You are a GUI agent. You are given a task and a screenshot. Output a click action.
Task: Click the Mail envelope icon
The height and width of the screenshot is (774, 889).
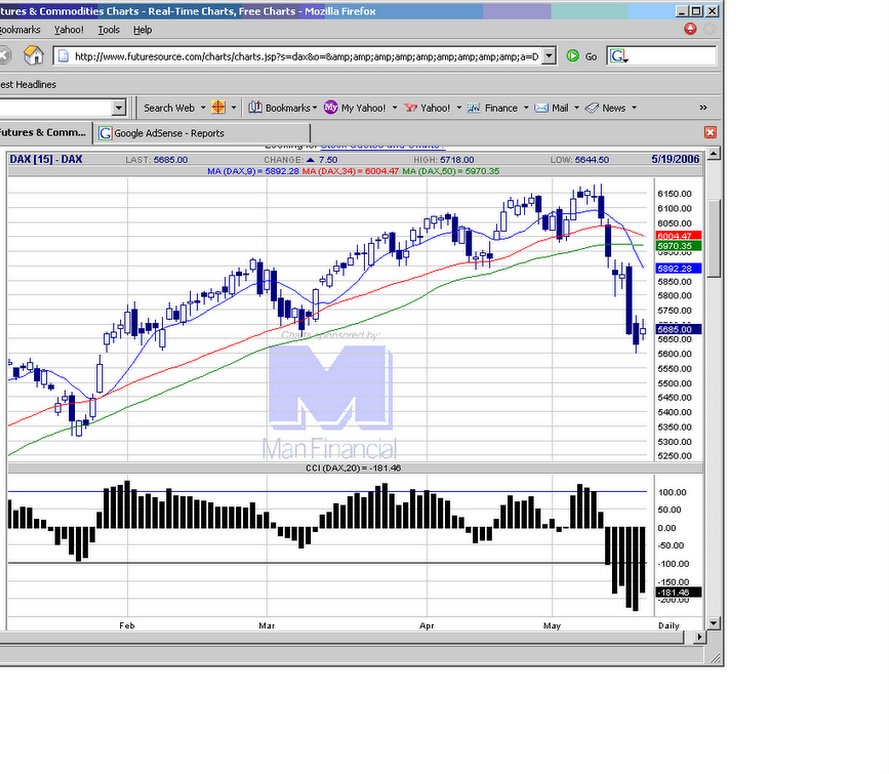[x=541, y=108]
